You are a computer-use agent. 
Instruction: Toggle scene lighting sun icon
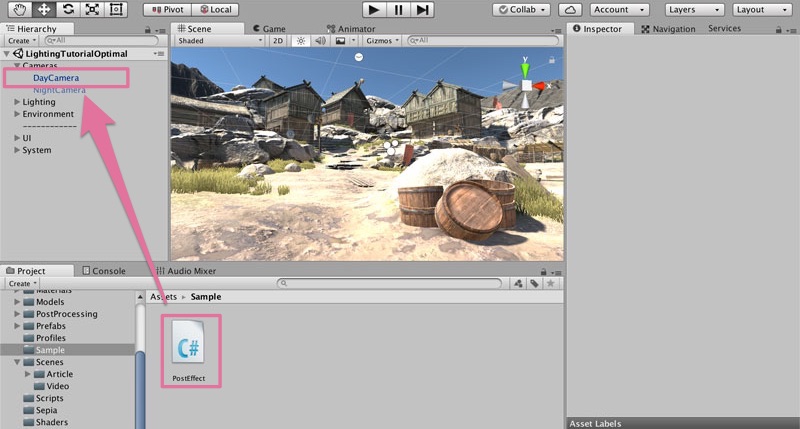point(301,41)
